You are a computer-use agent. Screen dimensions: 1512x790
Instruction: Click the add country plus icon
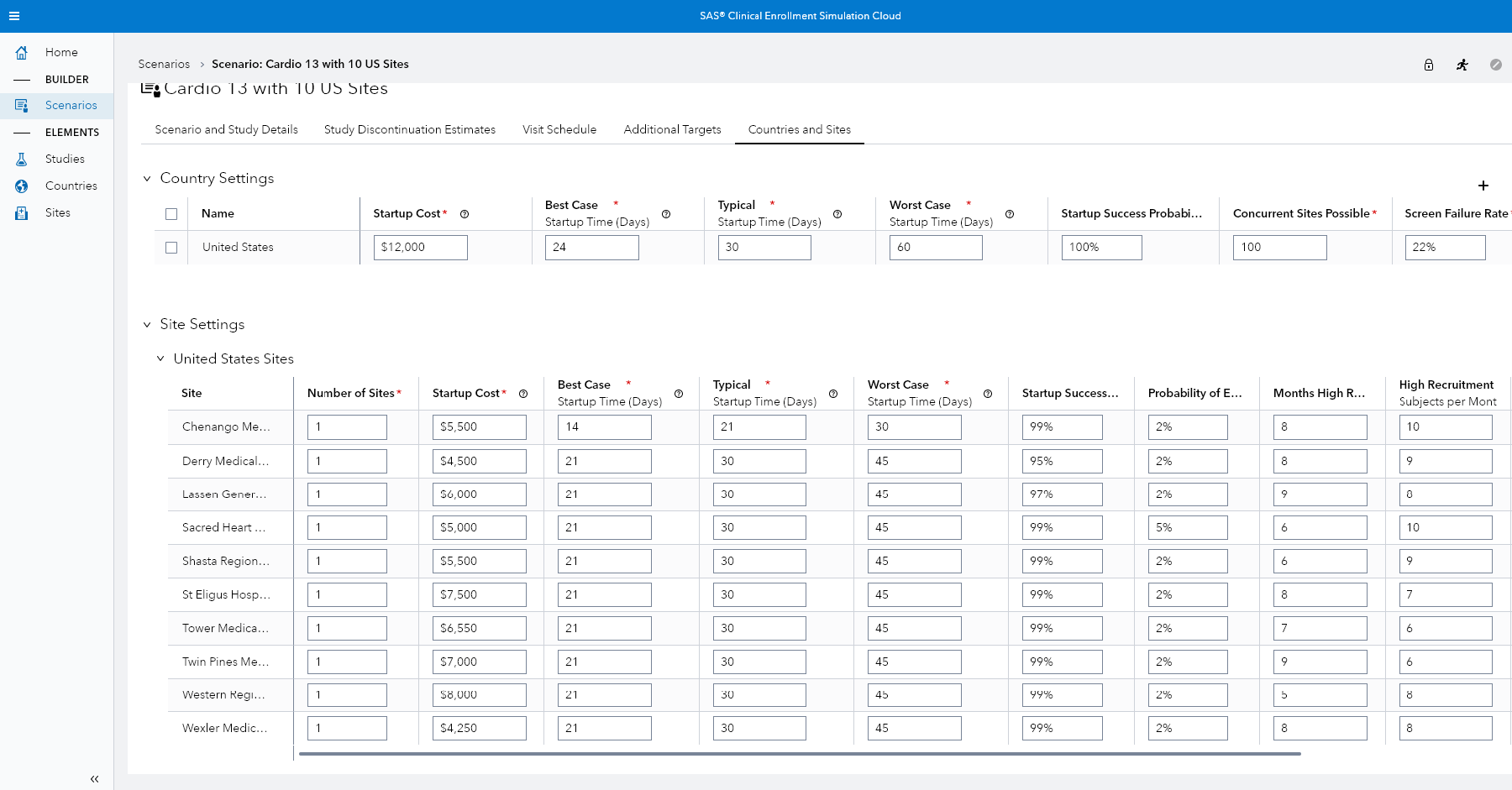[x=1483, y=186]
